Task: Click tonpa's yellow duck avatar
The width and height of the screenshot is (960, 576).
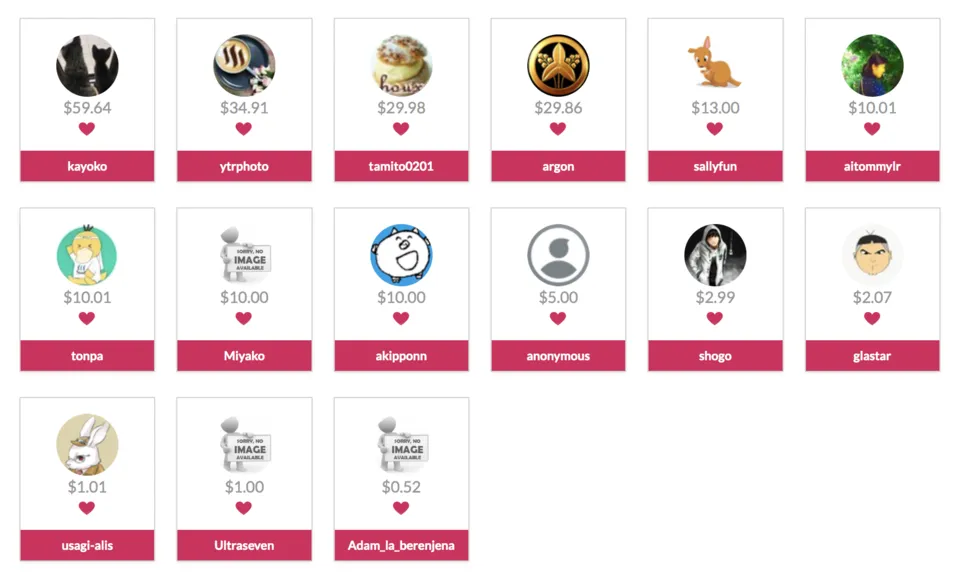Action: point(87,255)
